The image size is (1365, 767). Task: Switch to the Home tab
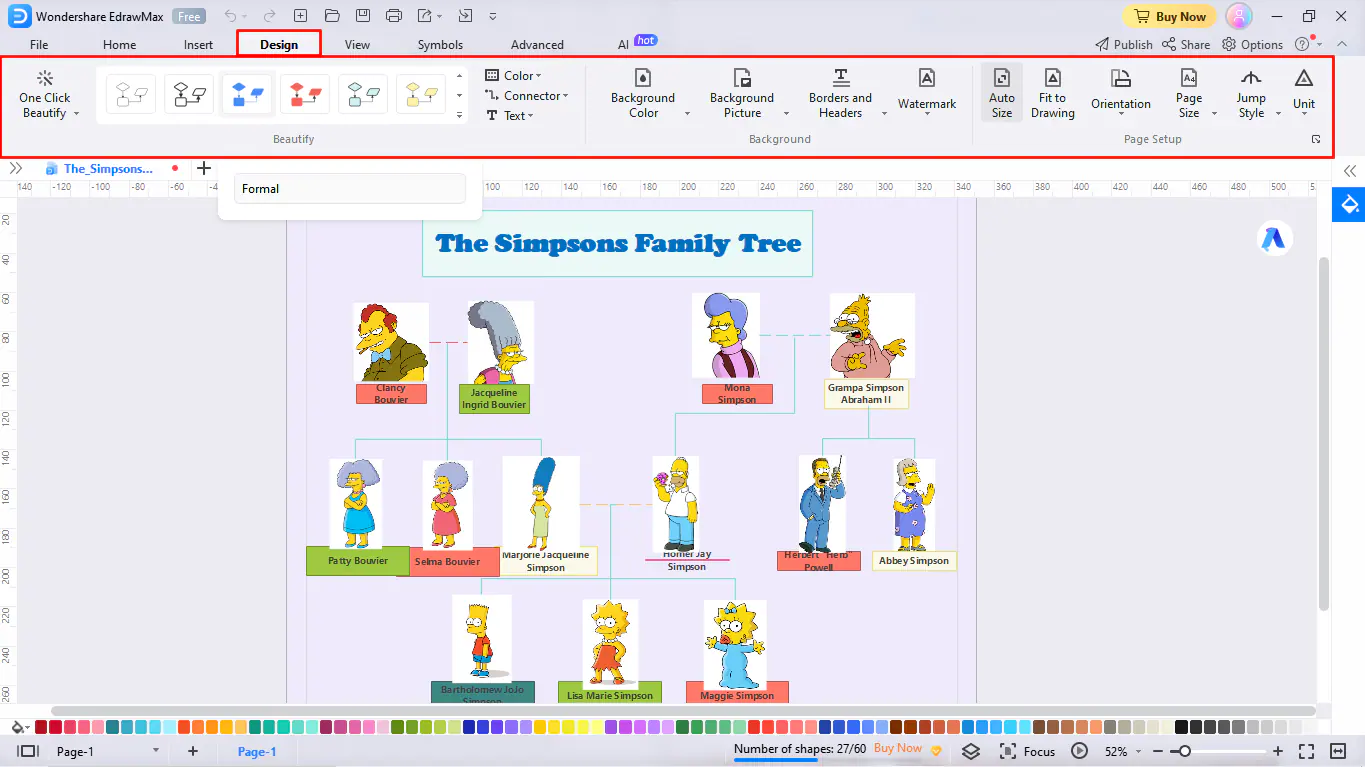[120, 45]
